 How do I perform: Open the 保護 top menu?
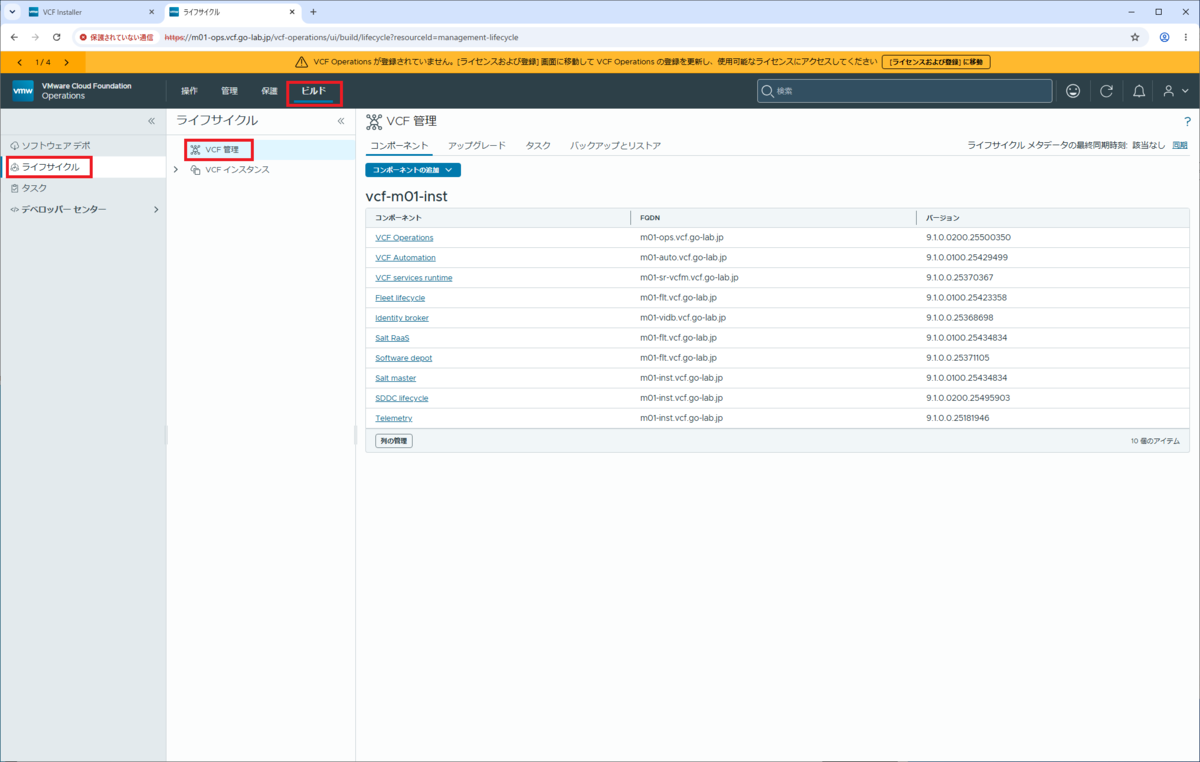click(269, 91)
